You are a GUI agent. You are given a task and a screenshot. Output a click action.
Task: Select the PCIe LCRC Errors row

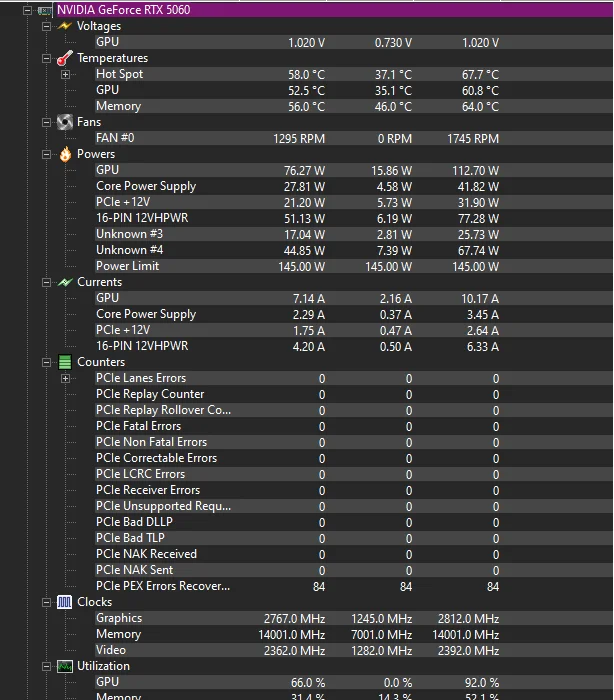tap(353, 474)
